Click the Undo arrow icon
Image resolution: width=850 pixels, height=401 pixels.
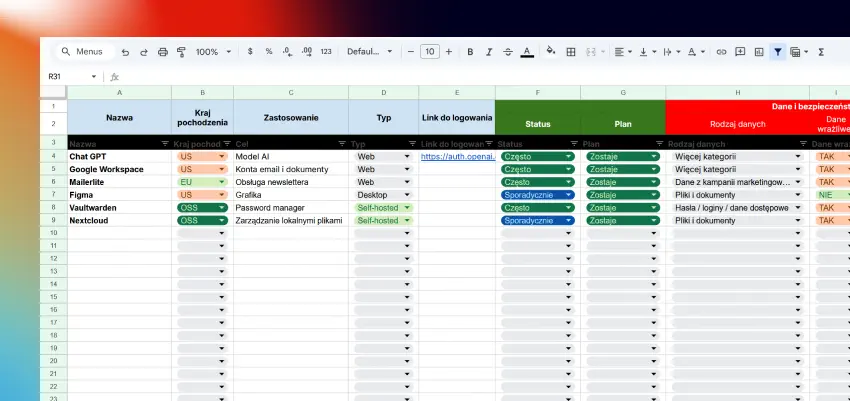click(x=125, y=52)
